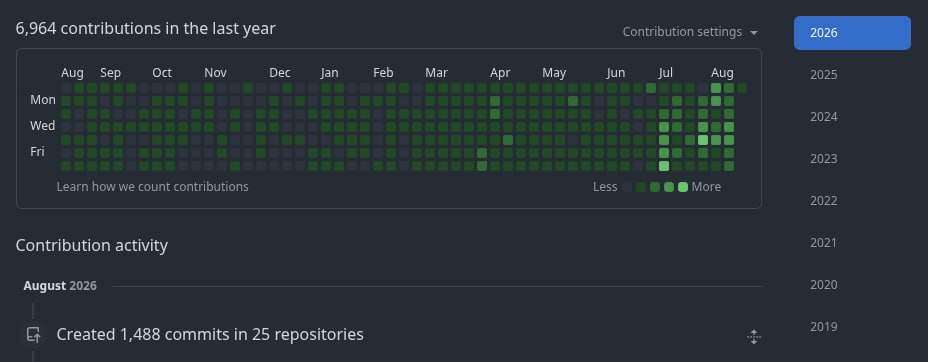Click the lightest 'Less' legend swatch
The width and height of the screenshot is (928, 362).
pos(627,188)
